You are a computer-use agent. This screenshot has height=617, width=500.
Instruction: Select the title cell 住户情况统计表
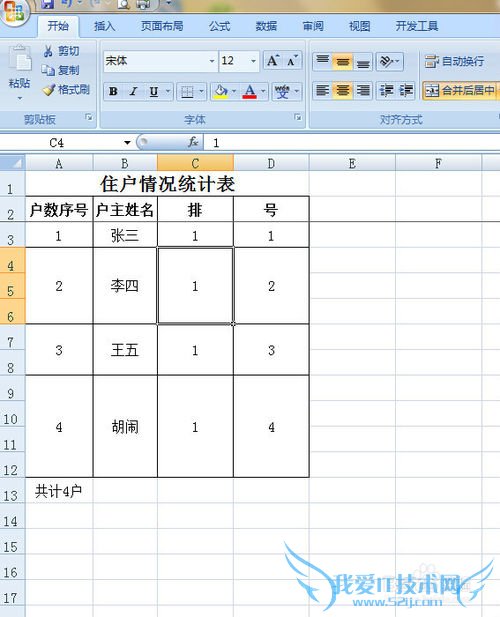[x=167, y=184]
